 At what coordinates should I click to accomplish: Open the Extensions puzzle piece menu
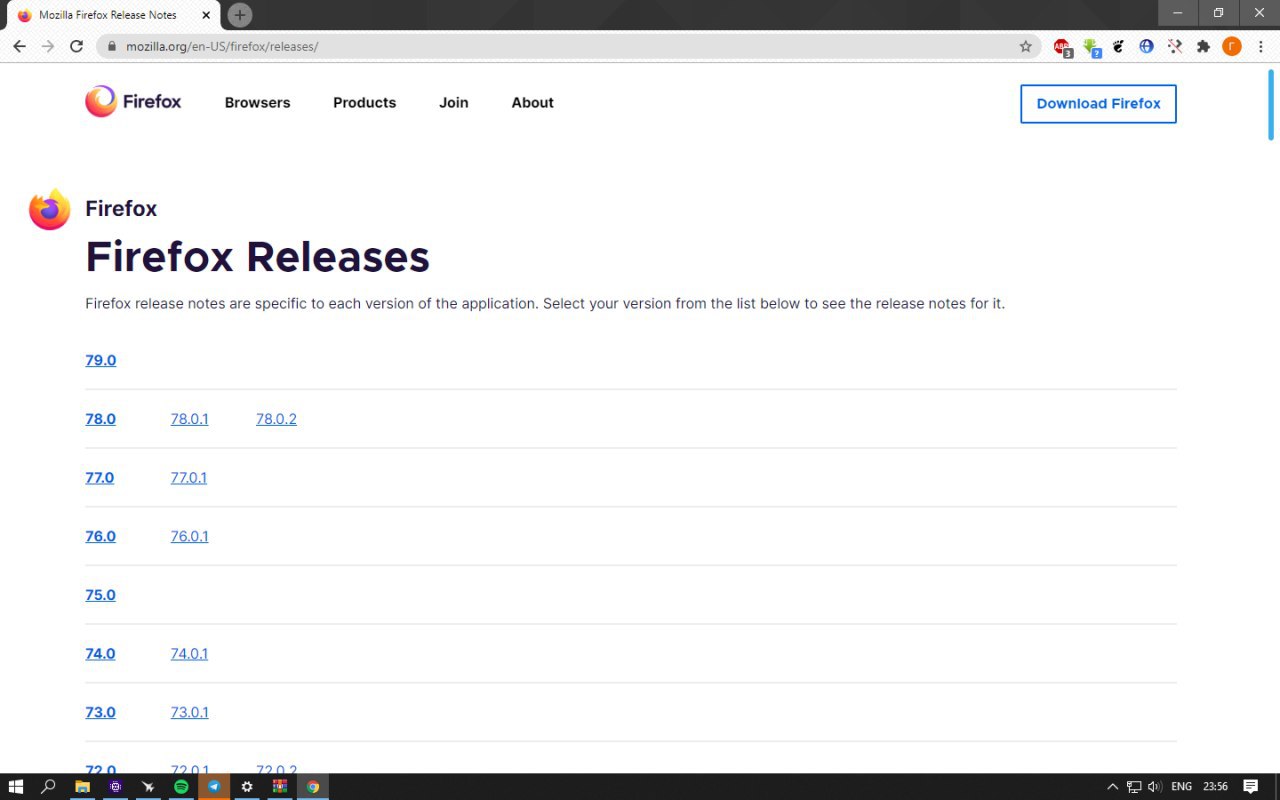tap(1203, 46)
